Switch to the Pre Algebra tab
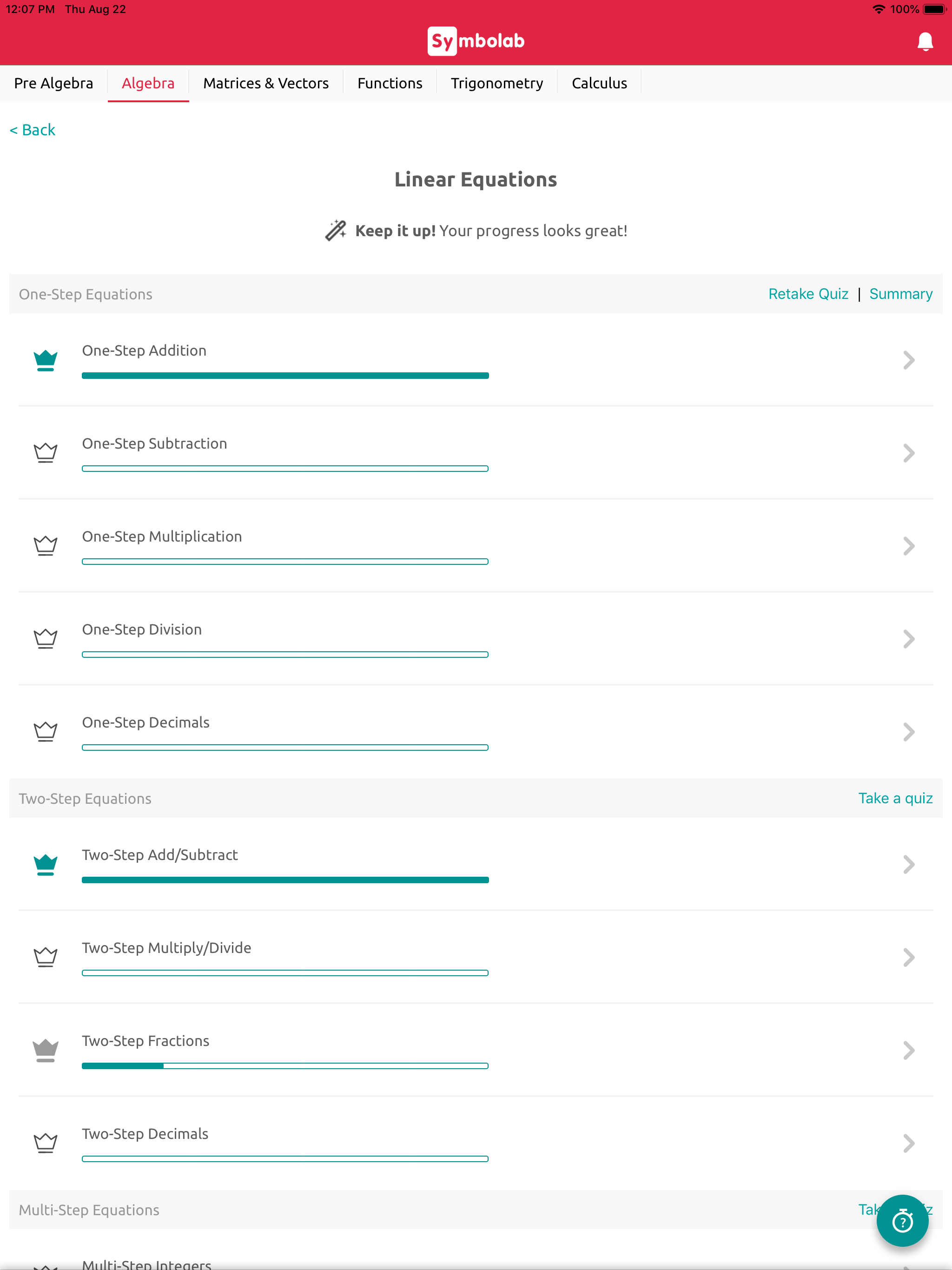Screen dimensions: 952x1270 click(53, 83)
